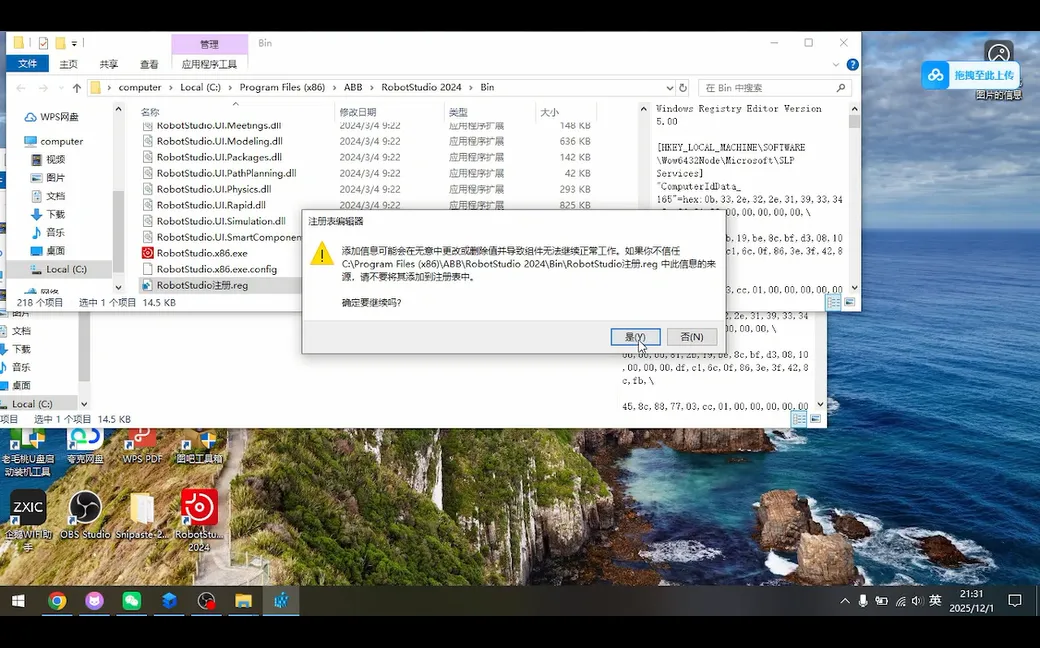Open WeChat from the taskbar

pyautogui.click(x=132, y=601)
